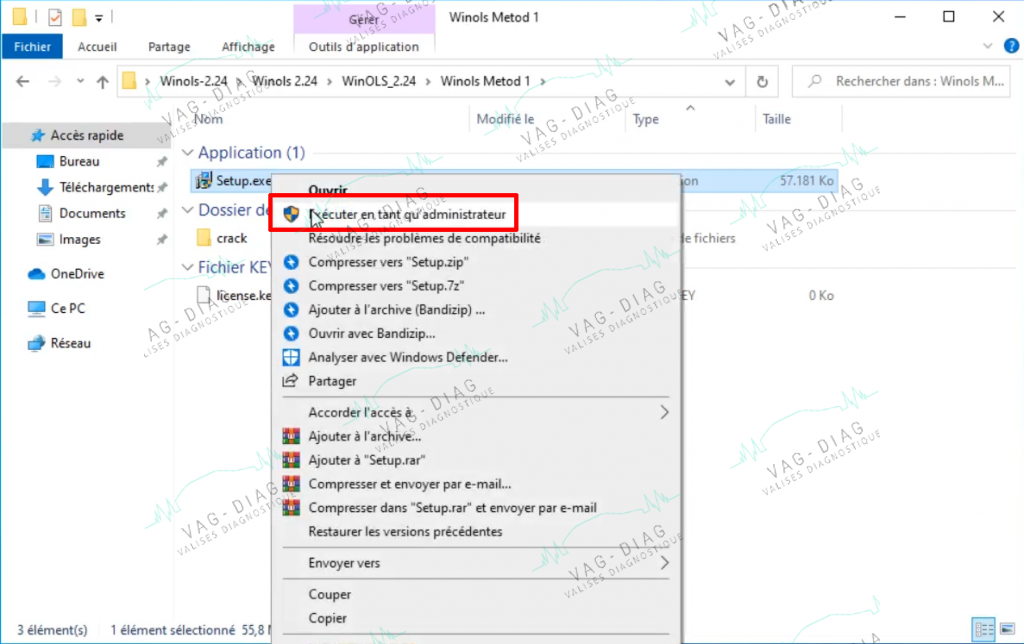Viewport: 1024px width, 644px height.
Task: Open the Fichier menu tab
Action: (x=32, y=46)
